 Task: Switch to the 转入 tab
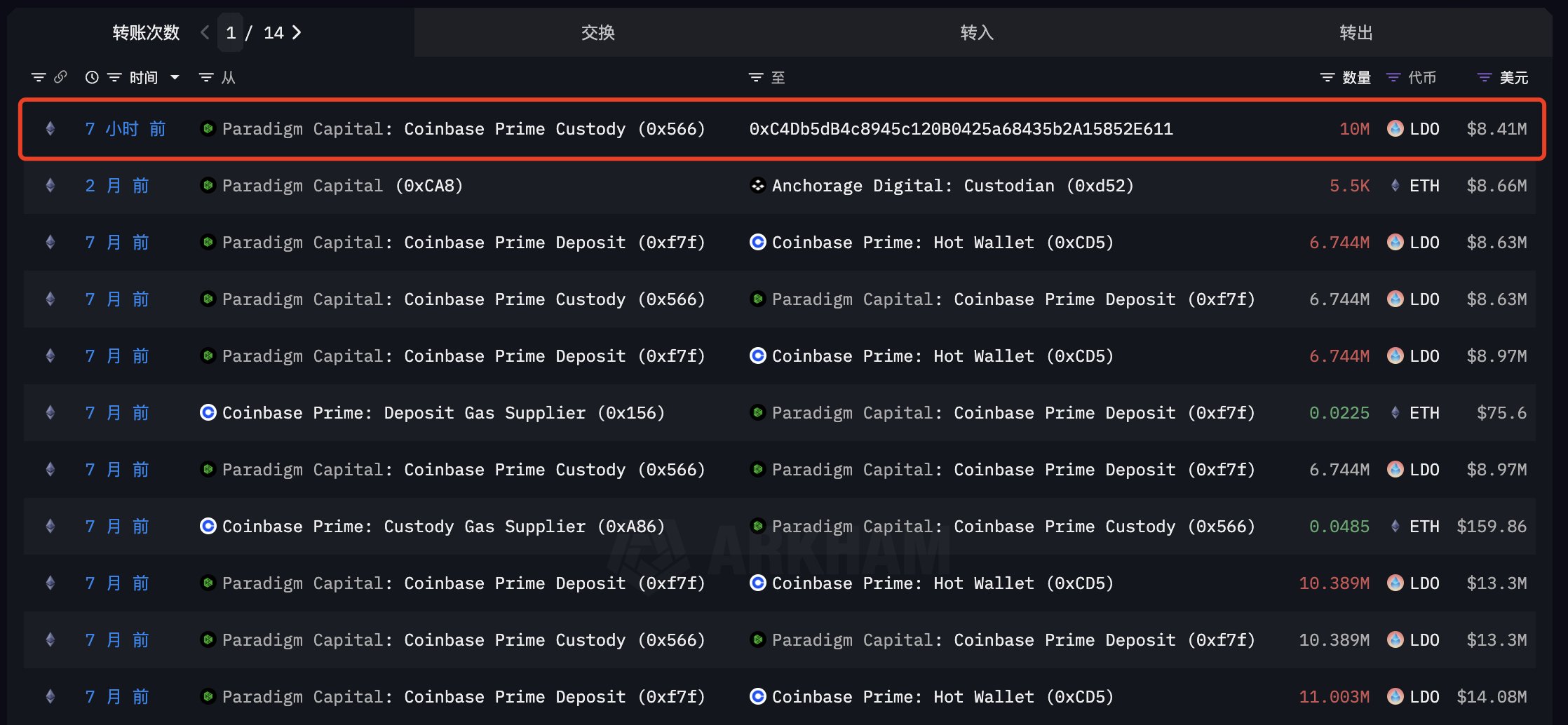977,32
